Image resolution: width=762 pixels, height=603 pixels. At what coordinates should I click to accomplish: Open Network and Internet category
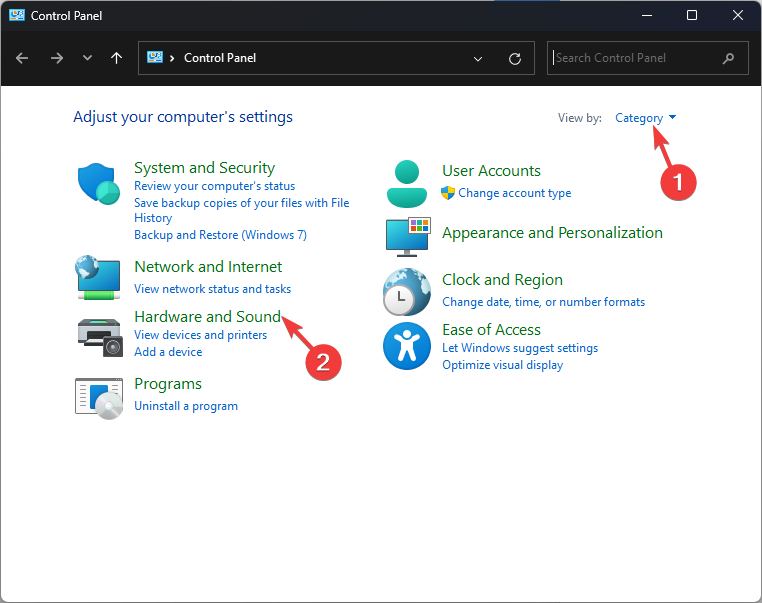click(208, 267)
